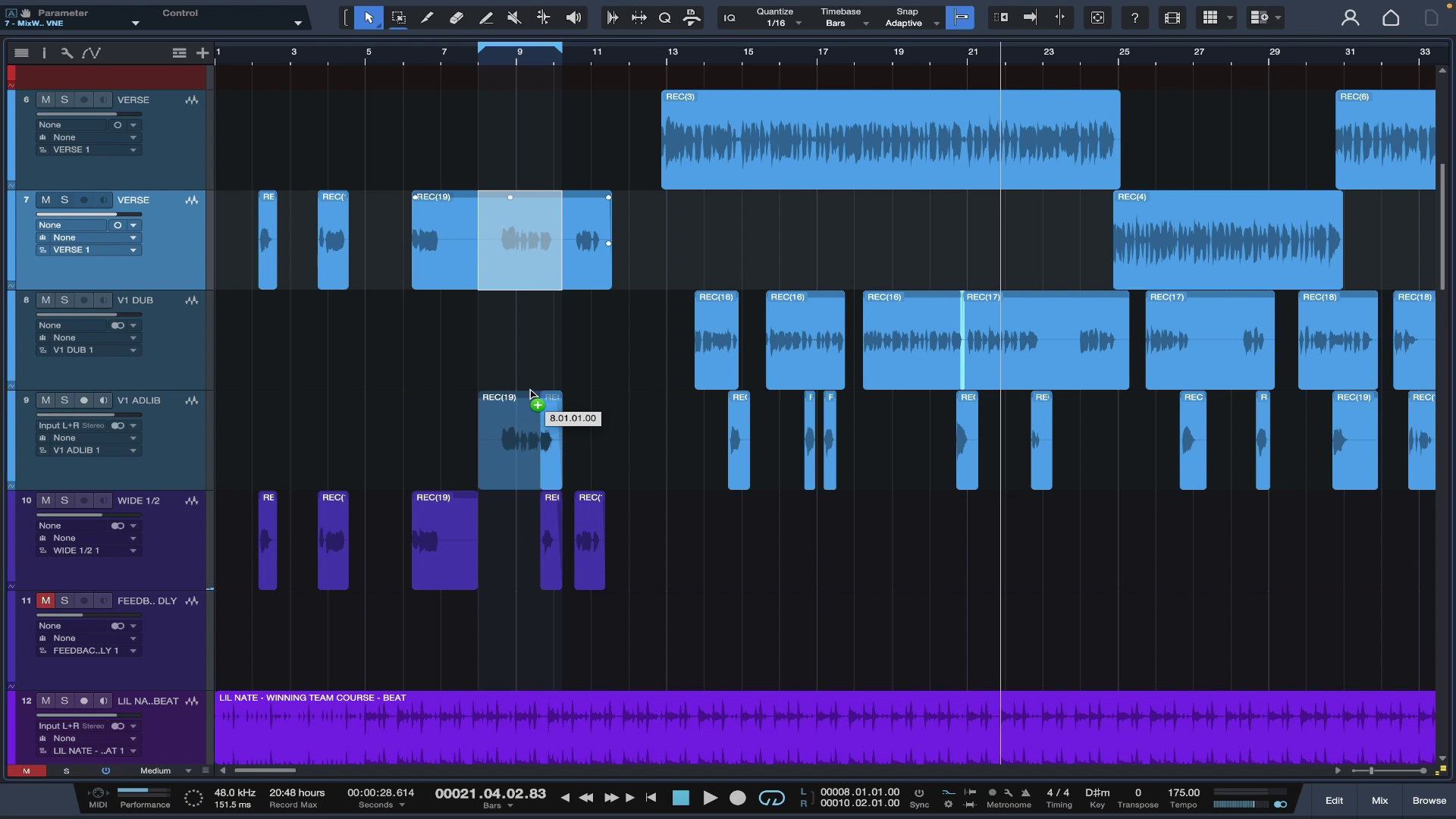Viewport: 1456px width, 819px height.
Task: Open the Browse panel
Action: coord(1429,800)
